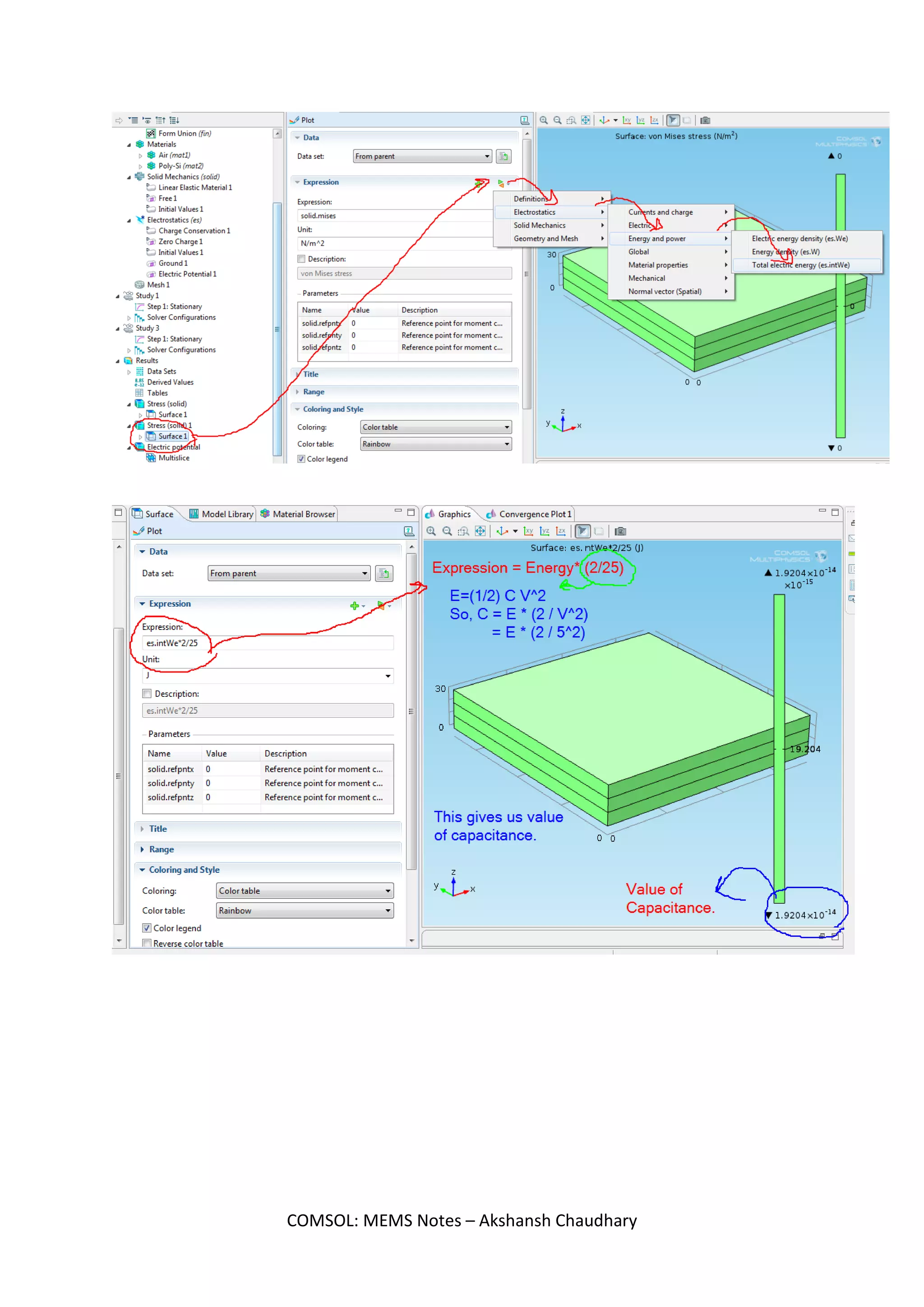The width and height of the screenshot is (924, 1307).
Task: Choose Total electric energy (es.intWe)
Action: pyautogui.click(x=807, y=265)
